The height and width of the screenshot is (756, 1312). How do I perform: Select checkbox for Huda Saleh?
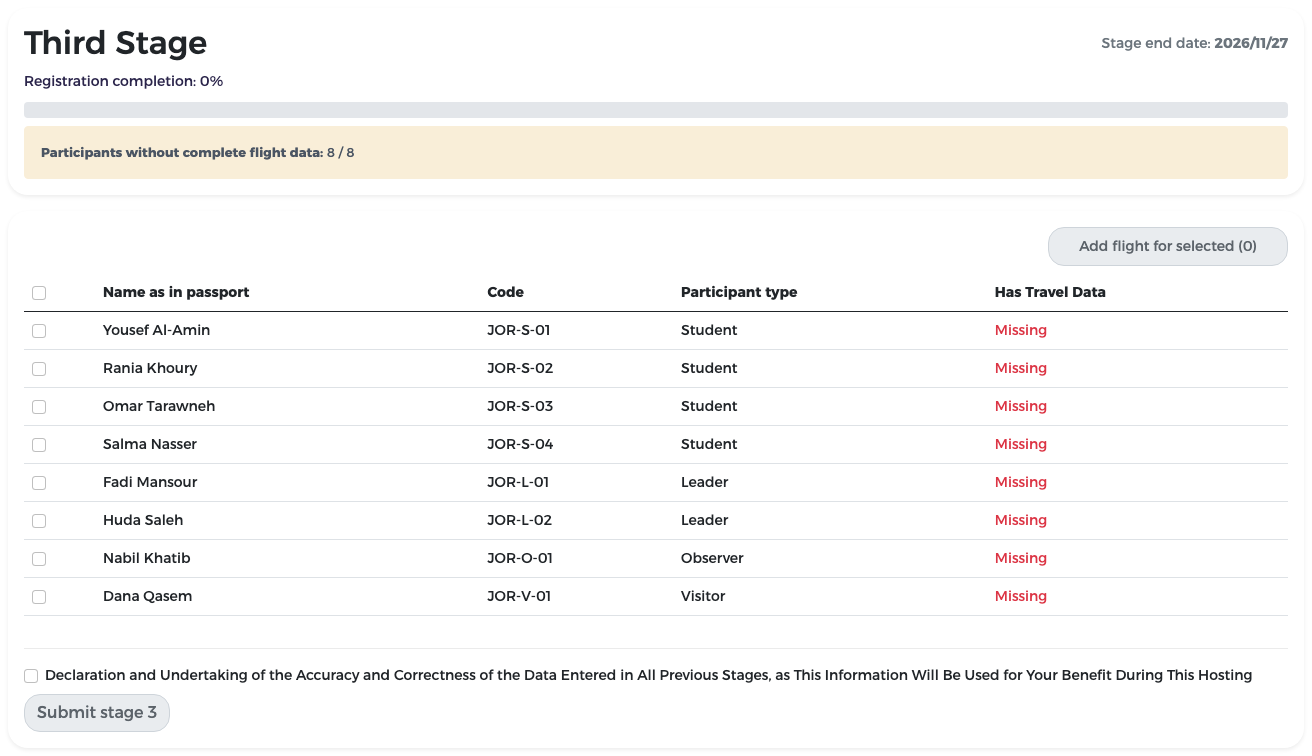click(39, 521)
